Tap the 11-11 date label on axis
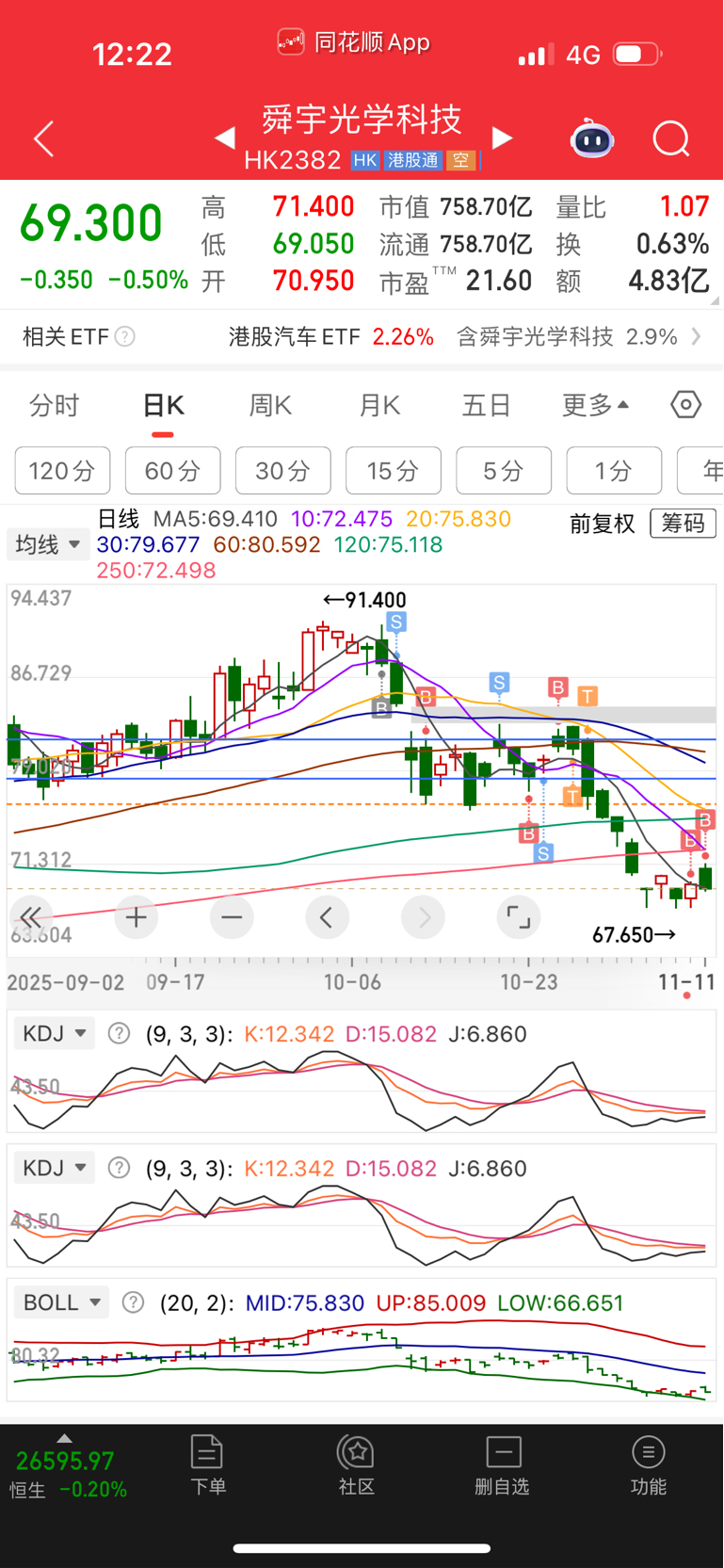Screen dimensions: 724x1568 pos(686,982)
